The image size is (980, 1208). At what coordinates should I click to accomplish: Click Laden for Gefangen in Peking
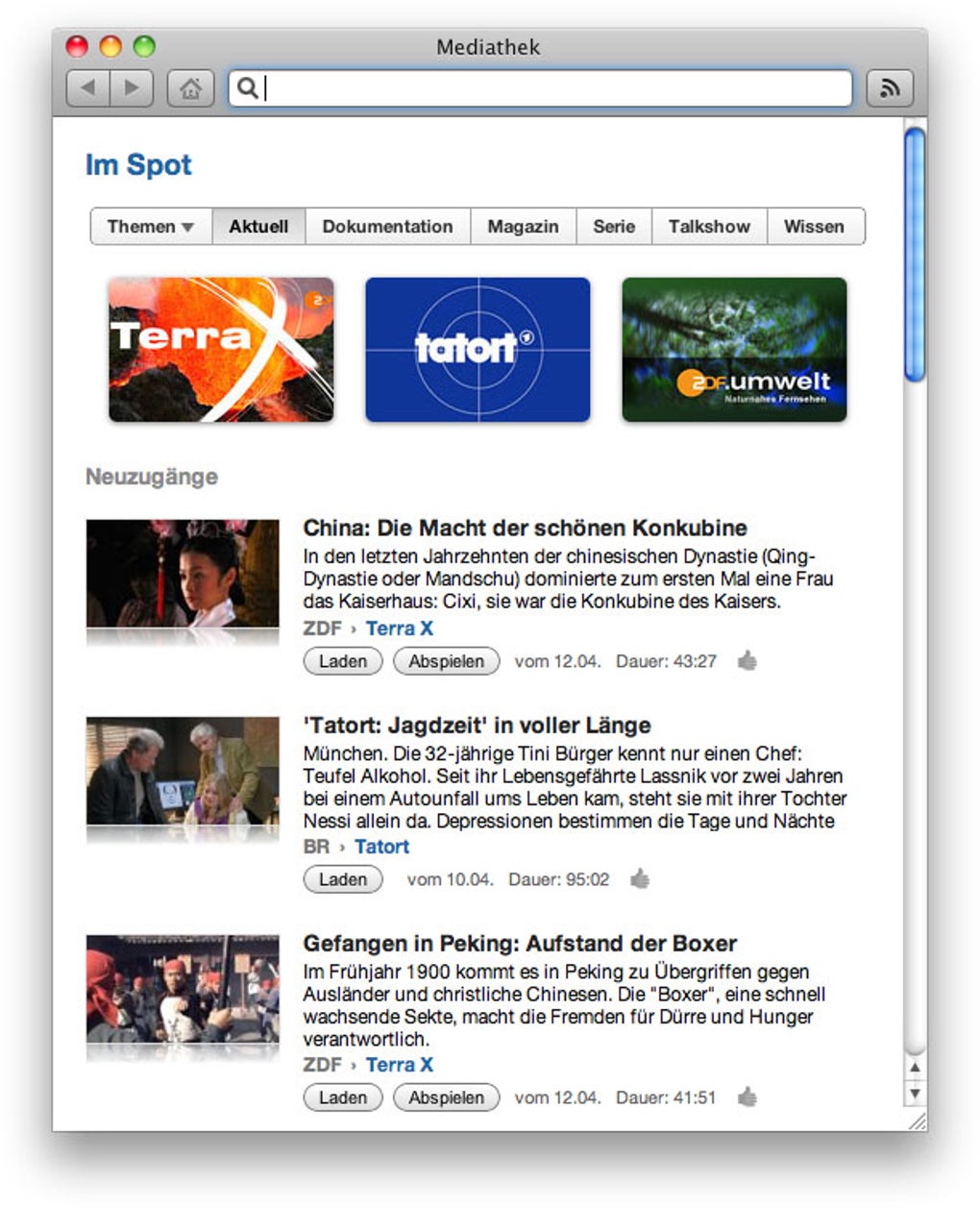pyautogui.click(x=343, y=1097)
